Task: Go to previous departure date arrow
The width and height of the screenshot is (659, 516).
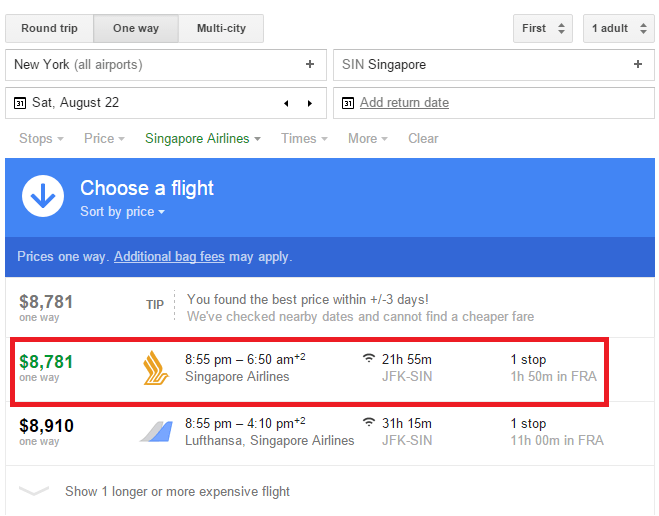Action: (x=286, y=103)
